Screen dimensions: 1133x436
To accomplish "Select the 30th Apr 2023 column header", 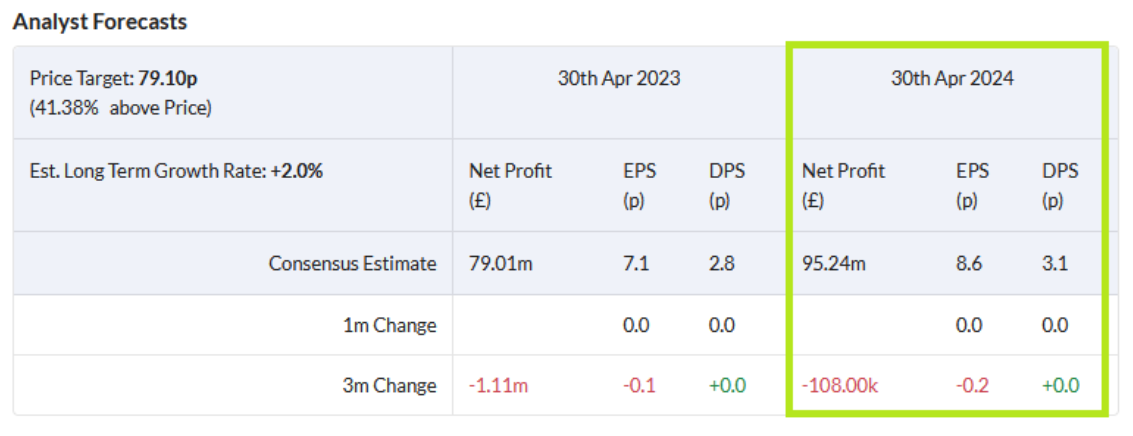I will click(x=619, y=78).
